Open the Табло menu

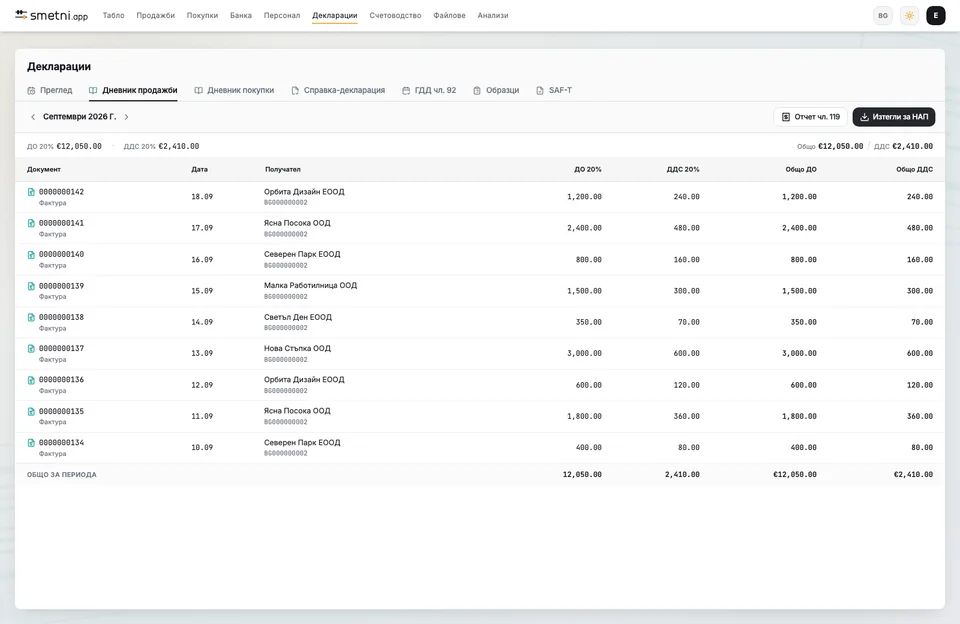[113, 15]
